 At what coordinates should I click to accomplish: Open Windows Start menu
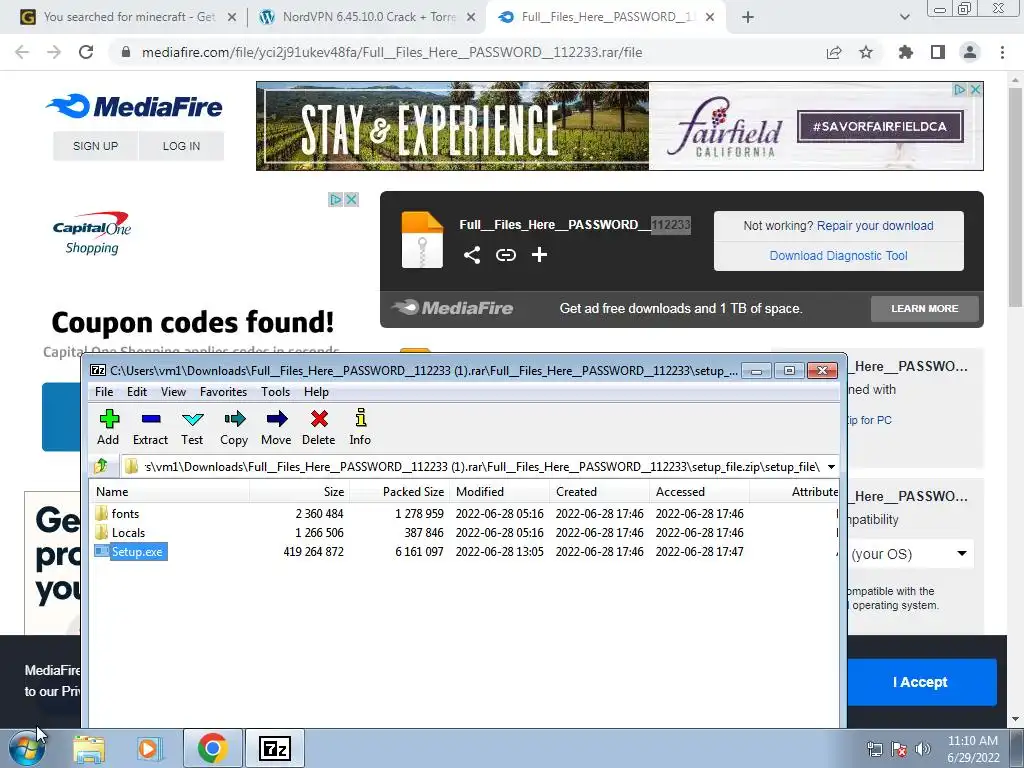click(27, 748)
